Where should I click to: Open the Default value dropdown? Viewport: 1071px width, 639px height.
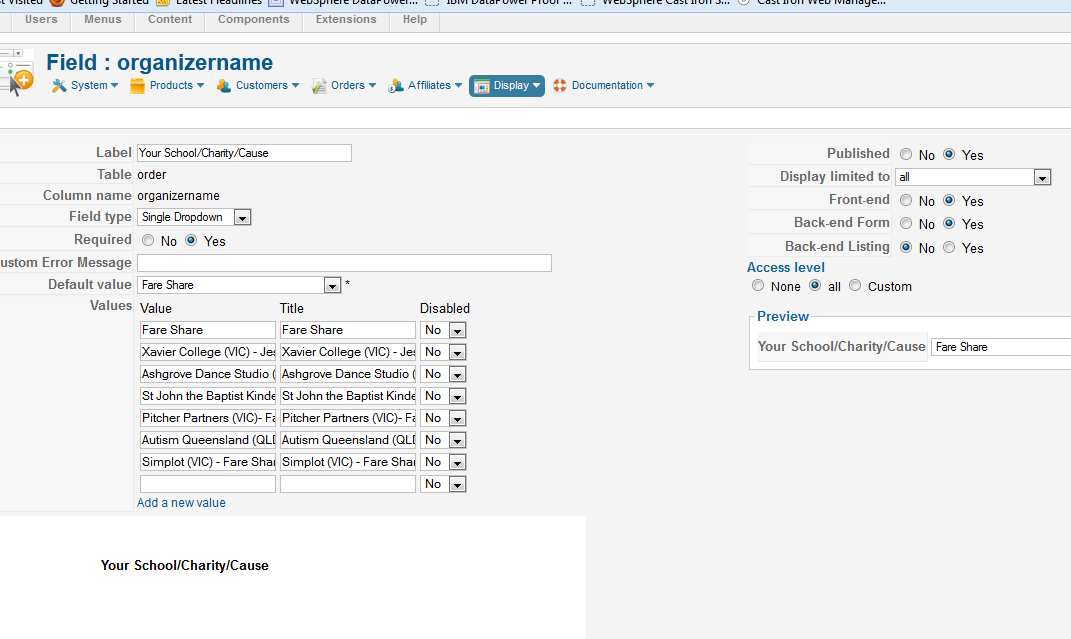click(239, 285)
